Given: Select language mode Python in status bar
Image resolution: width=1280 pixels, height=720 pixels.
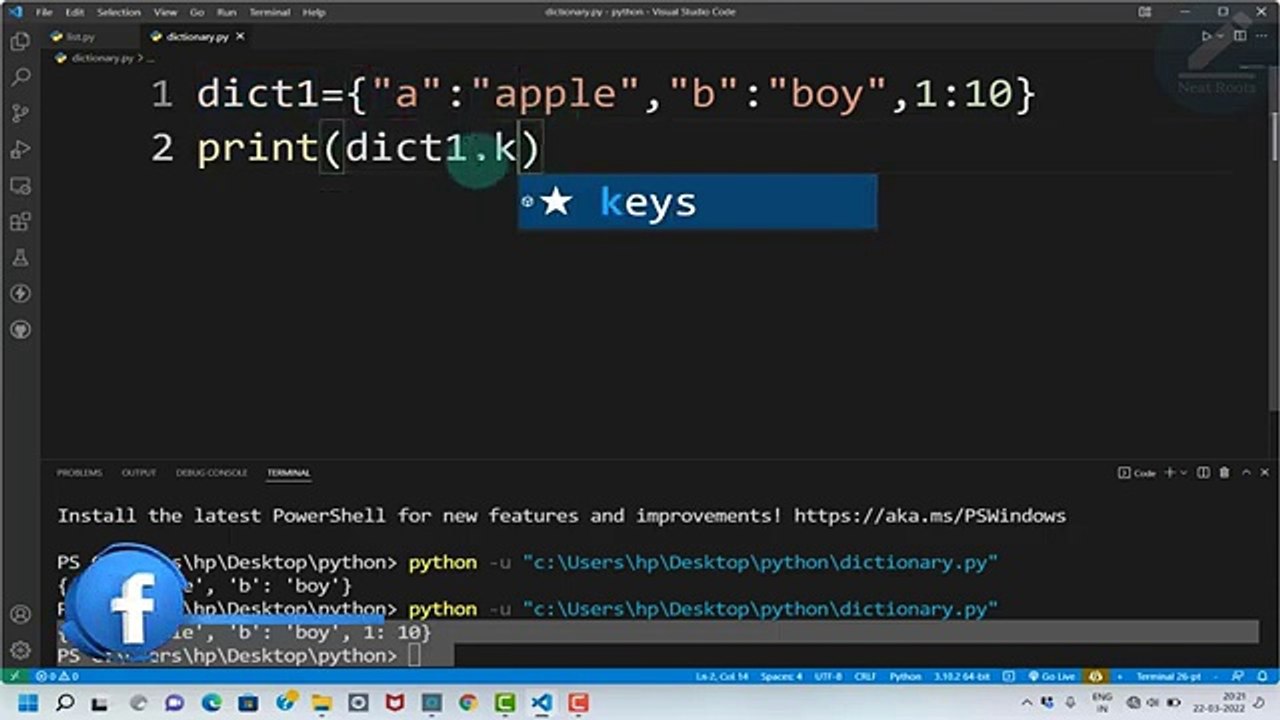Looking at the screenshot, I should point(905,676).
